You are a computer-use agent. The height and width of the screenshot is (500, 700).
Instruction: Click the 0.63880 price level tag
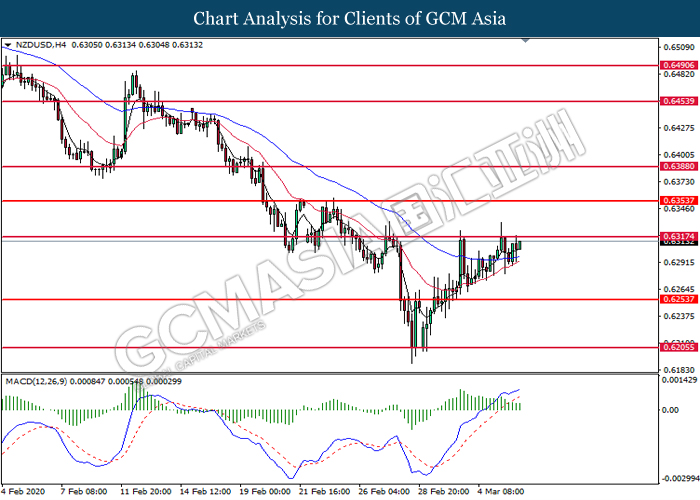click(x=679, y=166)
